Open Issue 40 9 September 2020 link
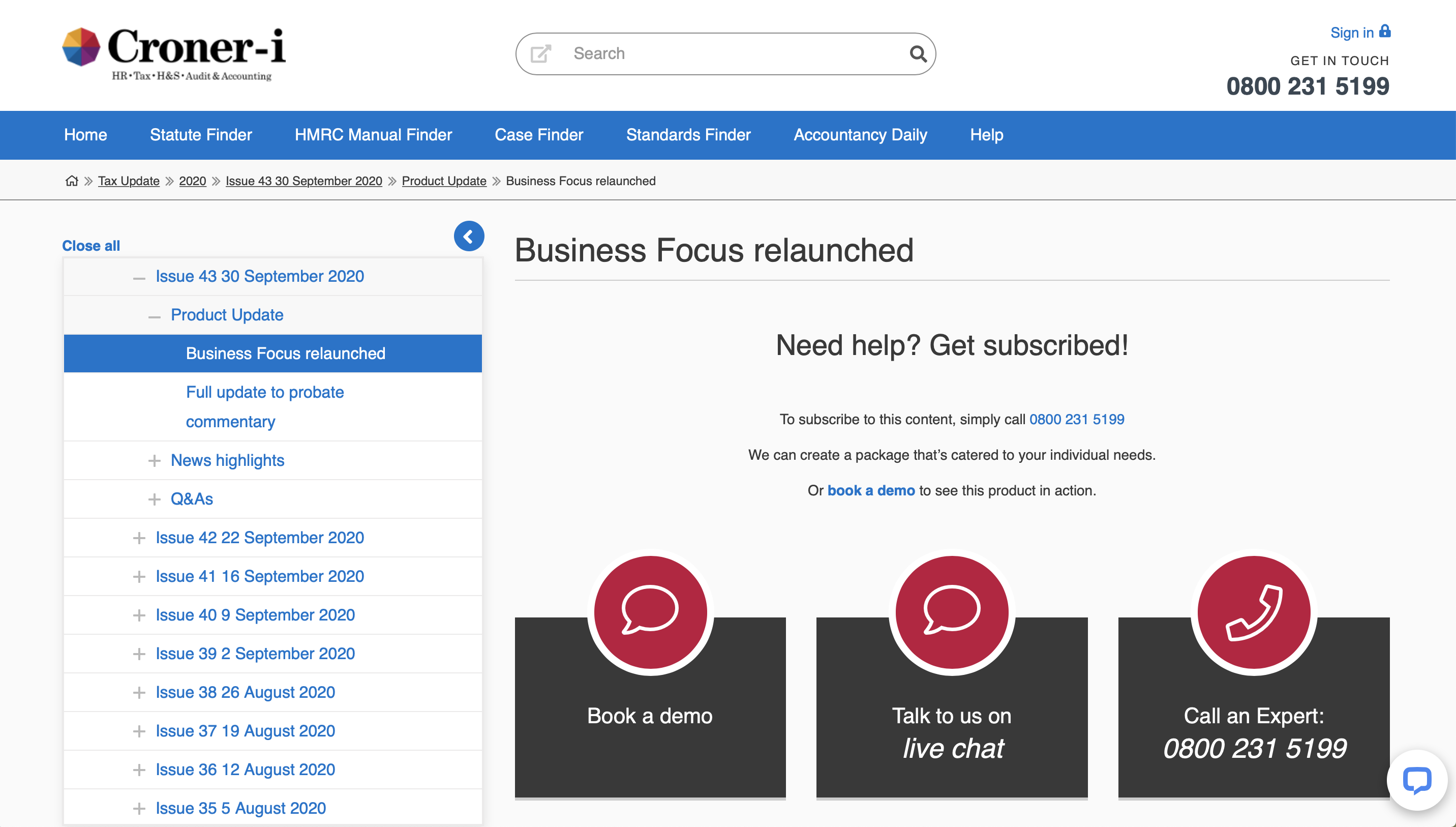 (255, 614)
